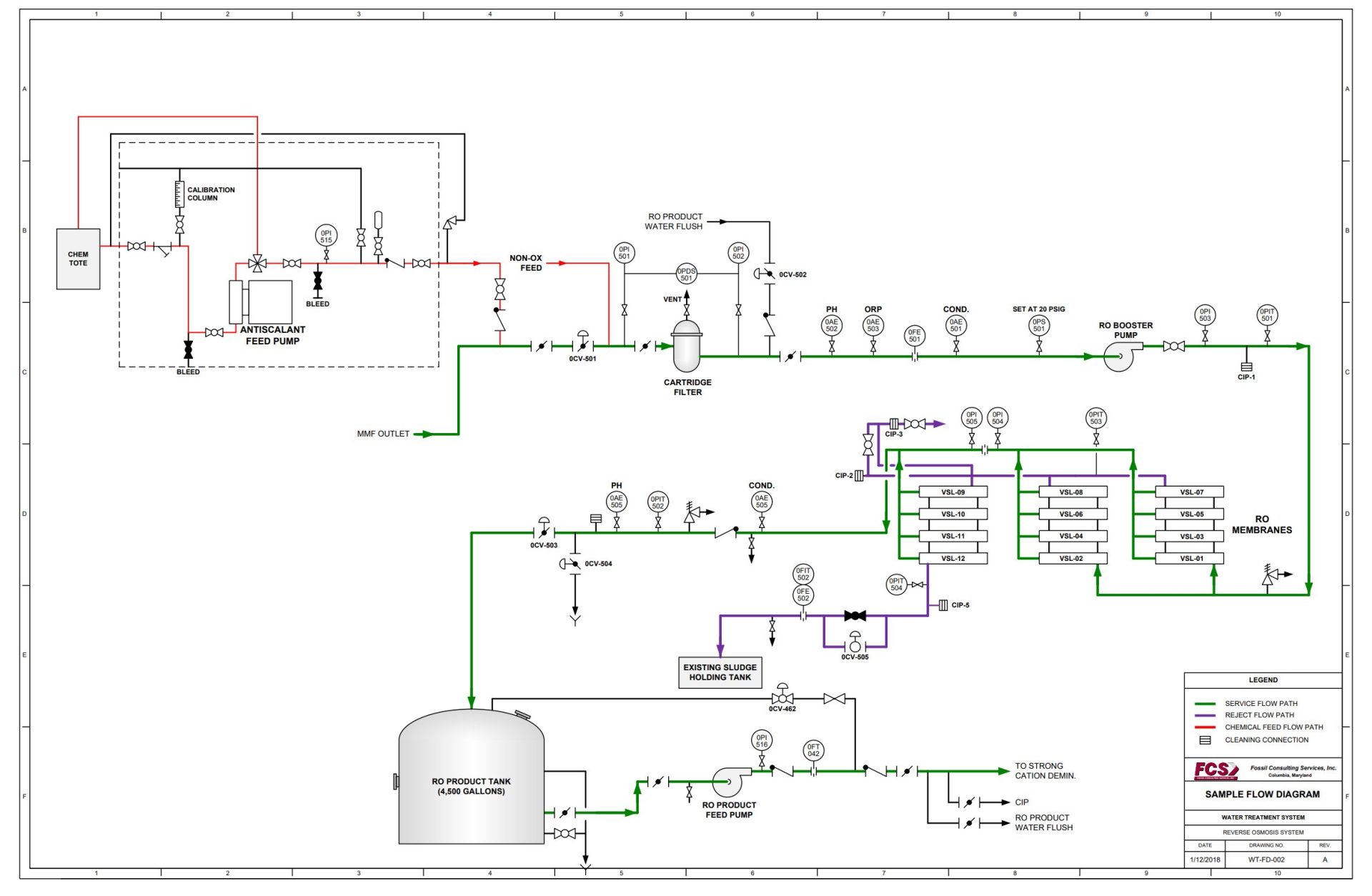Viewport: 1372px width, 896px height.
Task: Click the CIP-5 connection symbol
Action: 943,605
